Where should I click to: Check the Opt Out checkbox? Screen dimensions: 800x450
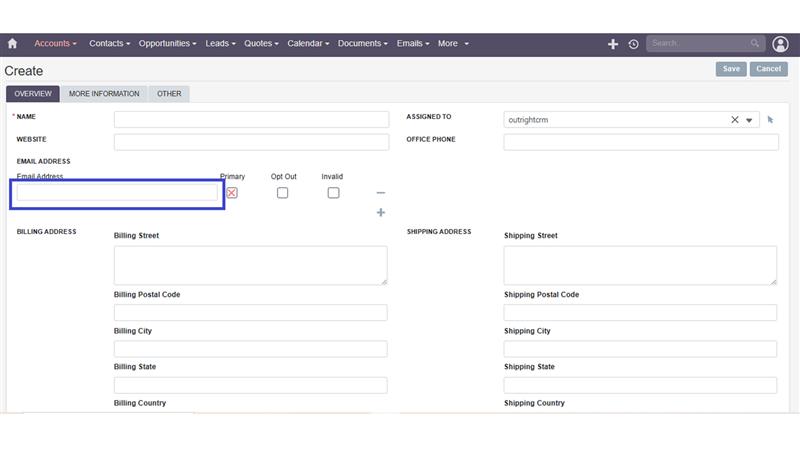tap(282, 193)
